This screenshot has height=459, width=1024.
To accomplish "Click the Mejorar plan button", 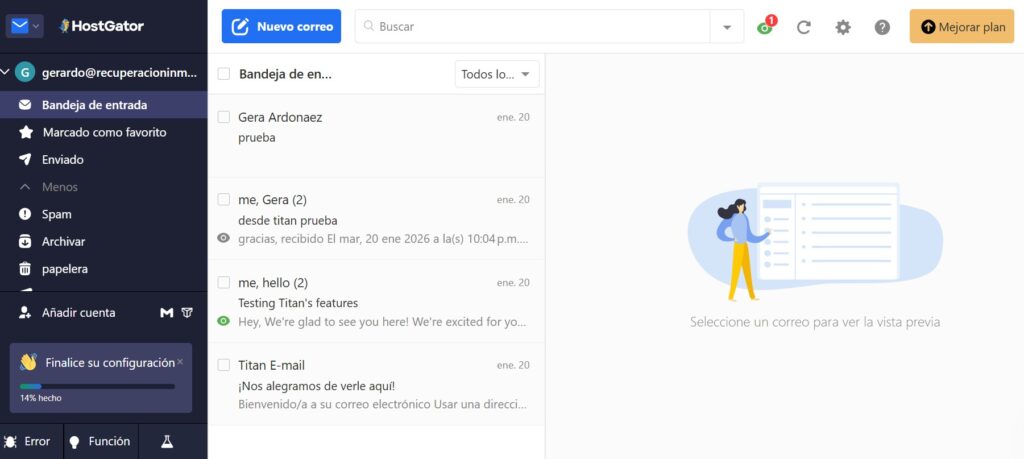I will point(961,27).
